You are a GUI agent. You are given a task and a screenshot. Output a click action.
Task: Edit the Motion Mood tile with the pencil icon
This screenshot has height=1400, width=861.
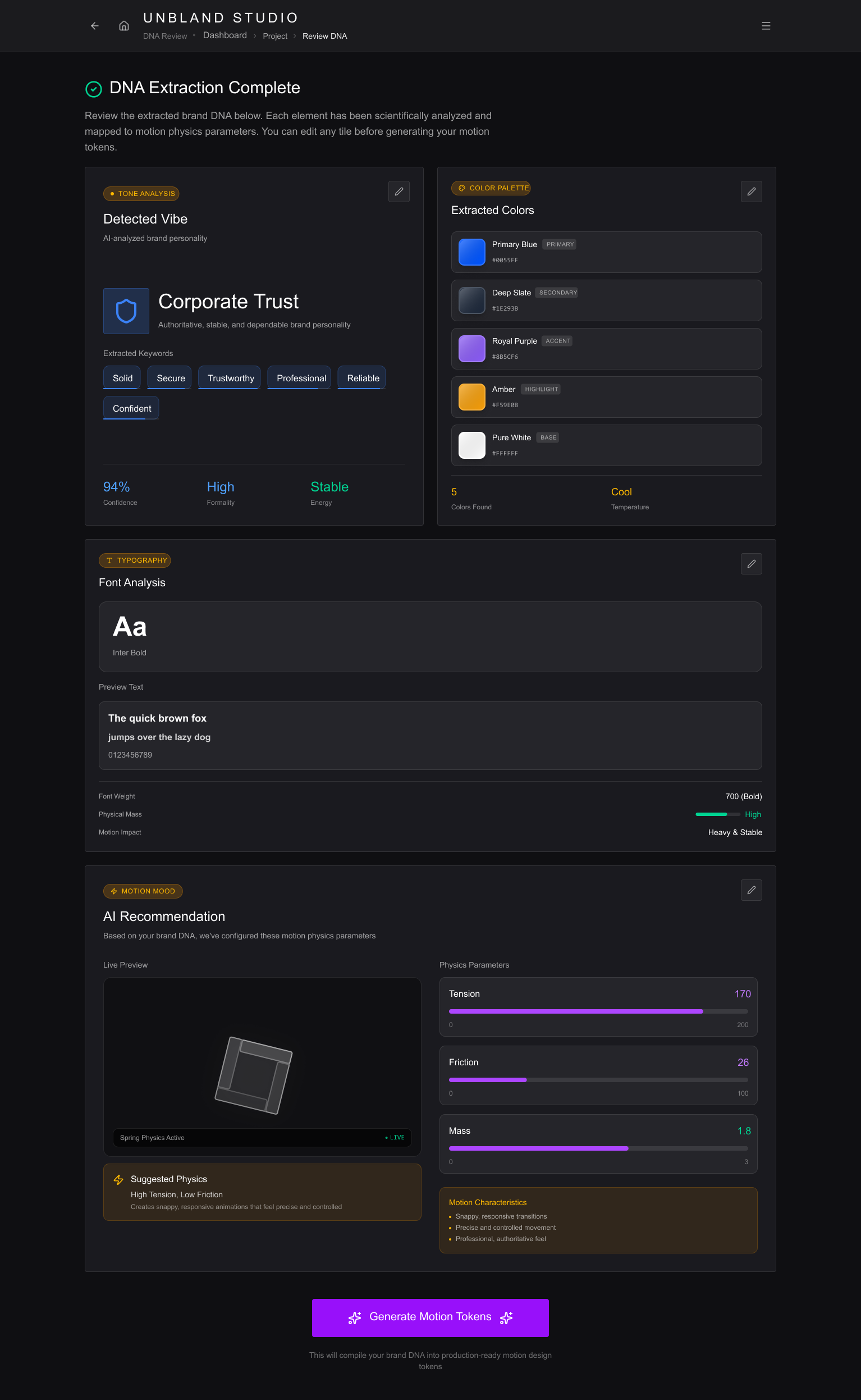(x=751, y=890)
